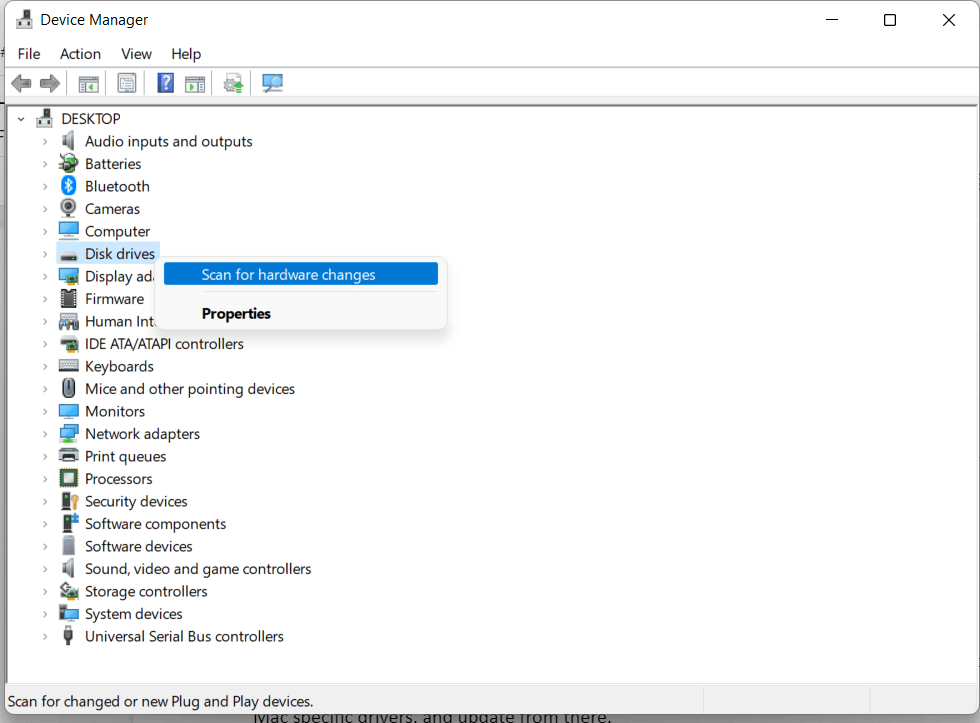Click the Batteries category icon

point(69,163)
